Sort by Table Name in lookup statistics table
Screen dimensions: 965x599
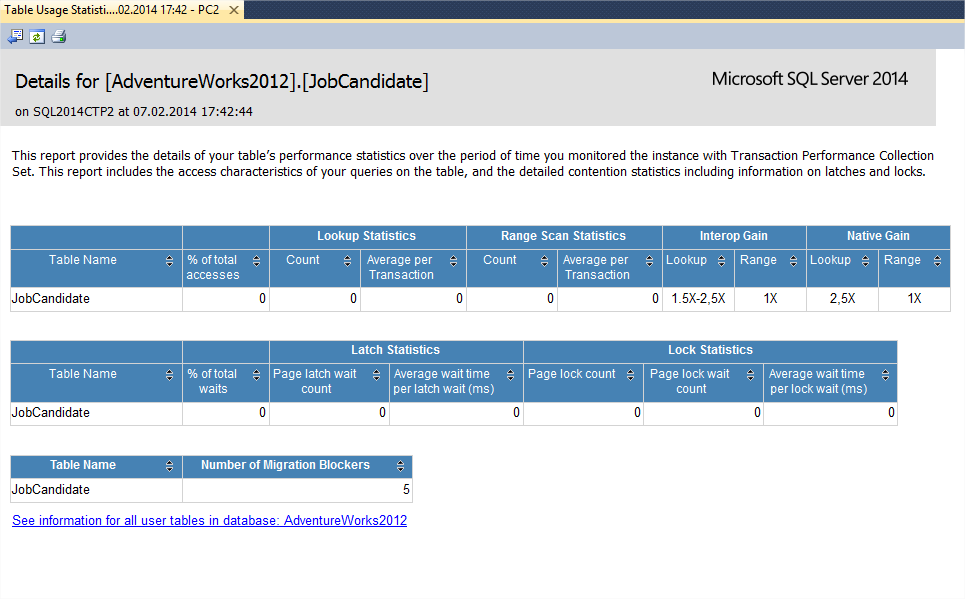click(x=169, y=261)
